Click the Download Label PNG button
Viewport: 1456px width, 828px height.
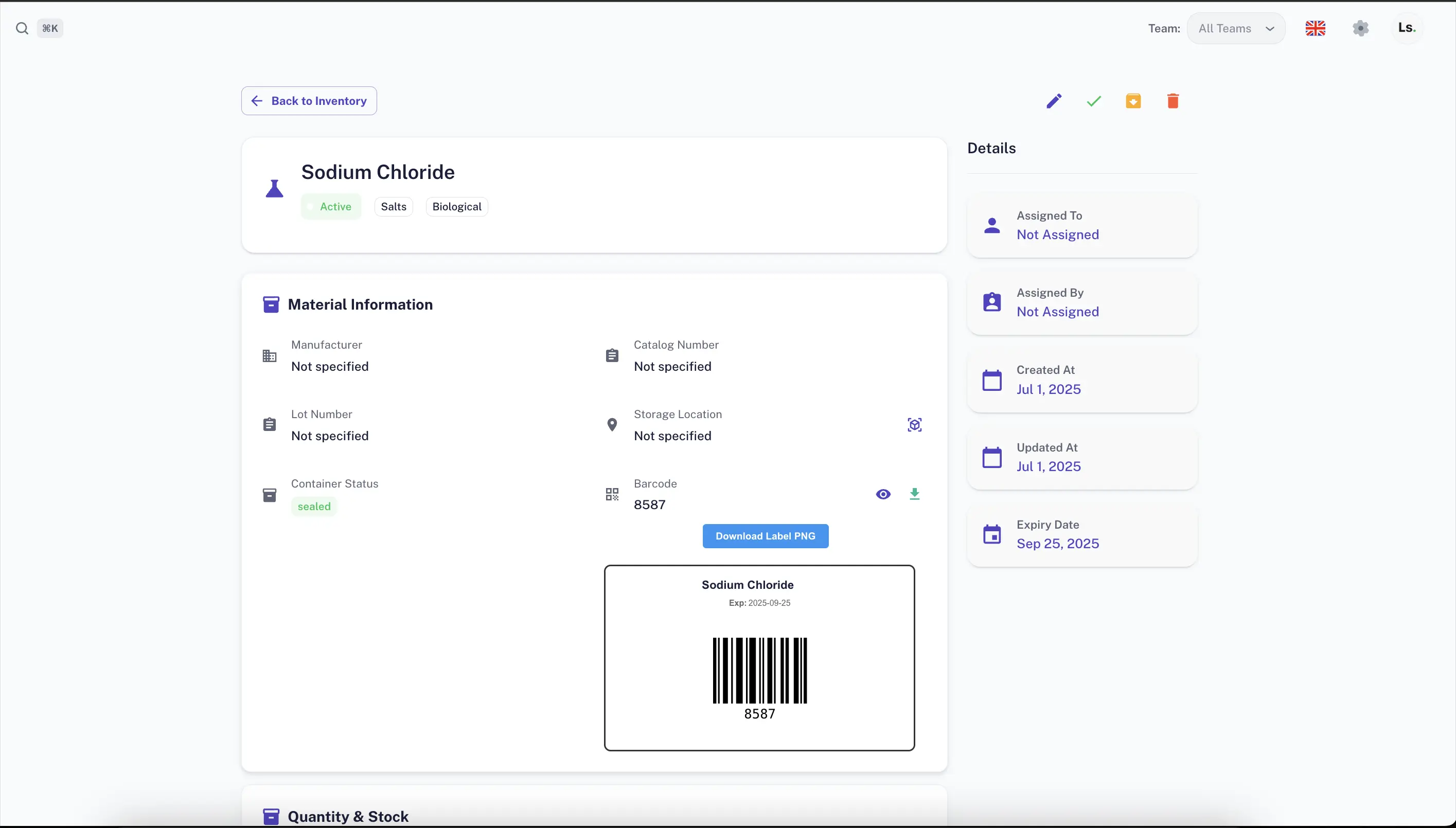pyautogui.click(x=766, y=536)
